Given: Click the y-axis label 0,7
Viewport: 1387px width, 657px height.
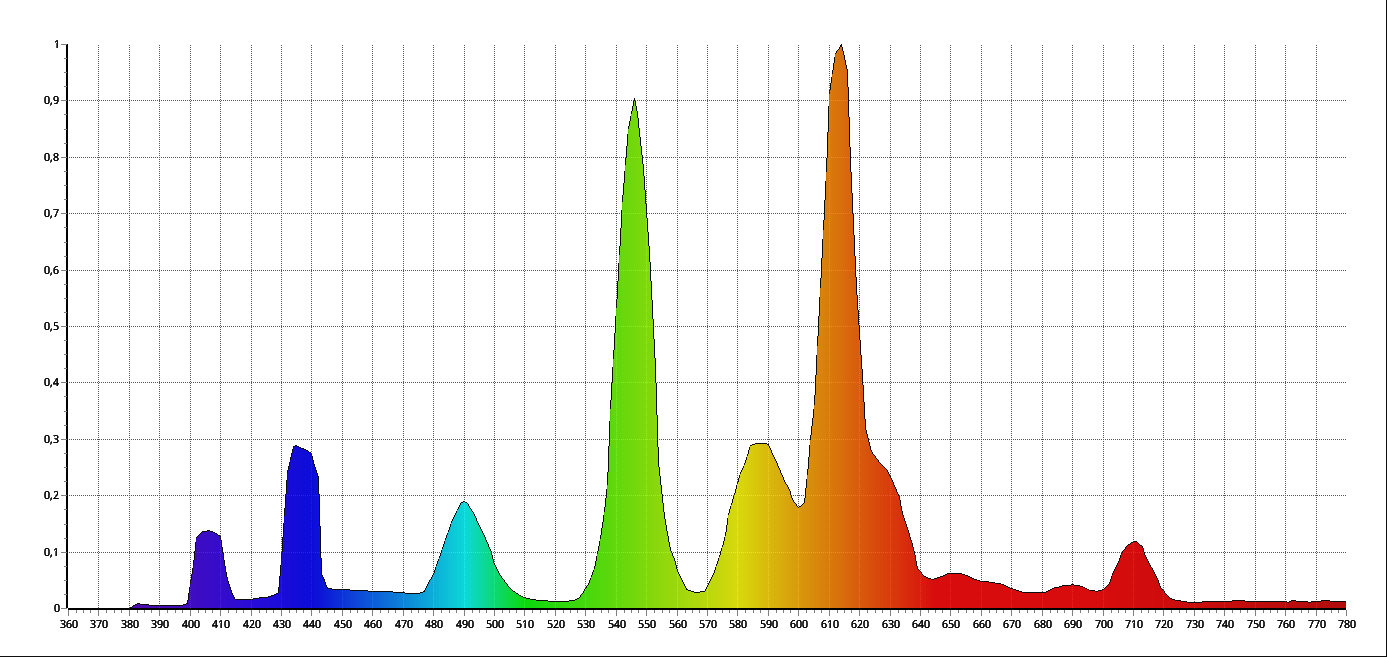Looking at the screenshot, I should (x=53, y=214).
